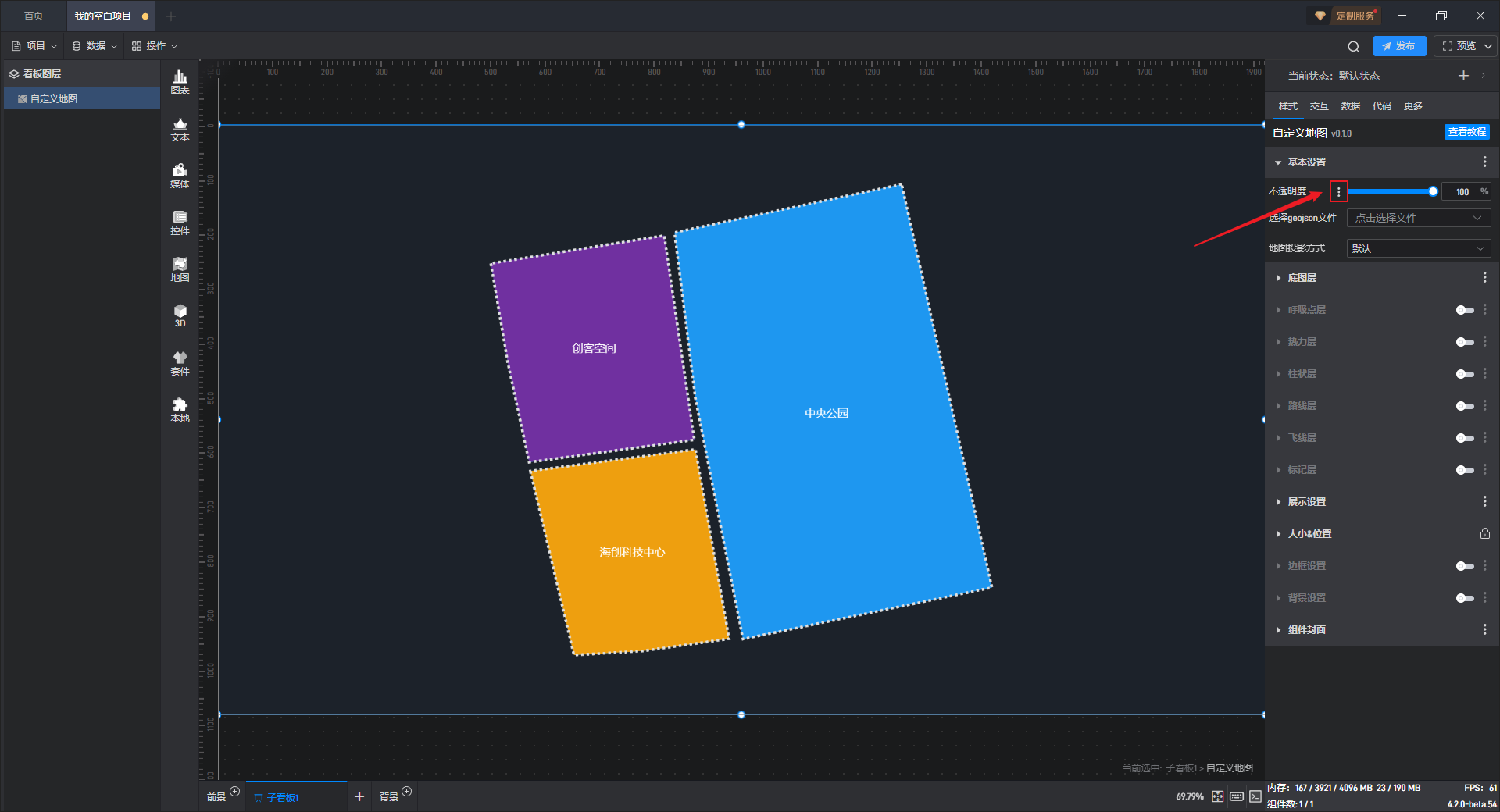Enable the 背景设置 toggle
This screenshot has height=812, width=1500.
tap(1465, 598)
